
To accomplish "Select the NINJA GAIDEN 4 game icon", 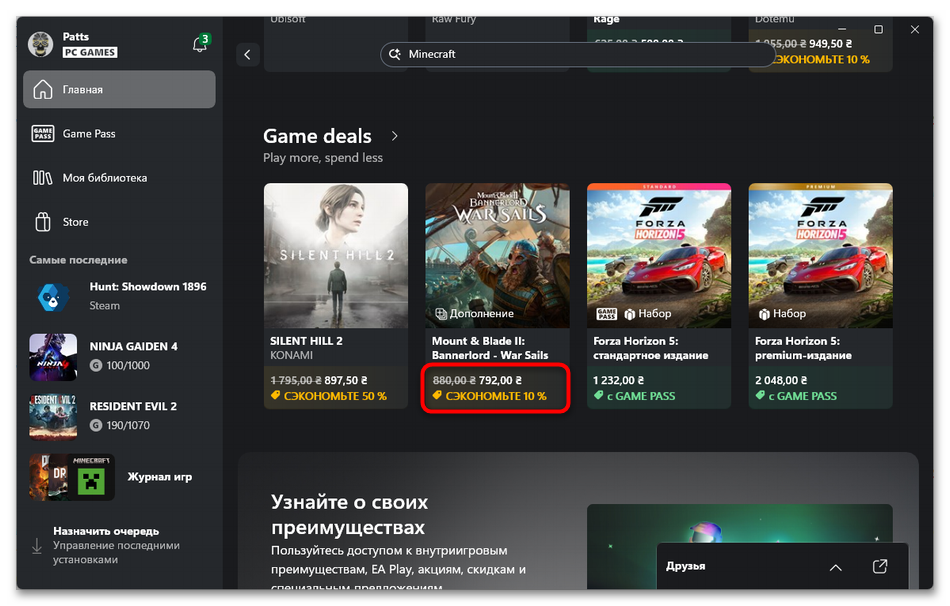I will [x=52, y=357].
